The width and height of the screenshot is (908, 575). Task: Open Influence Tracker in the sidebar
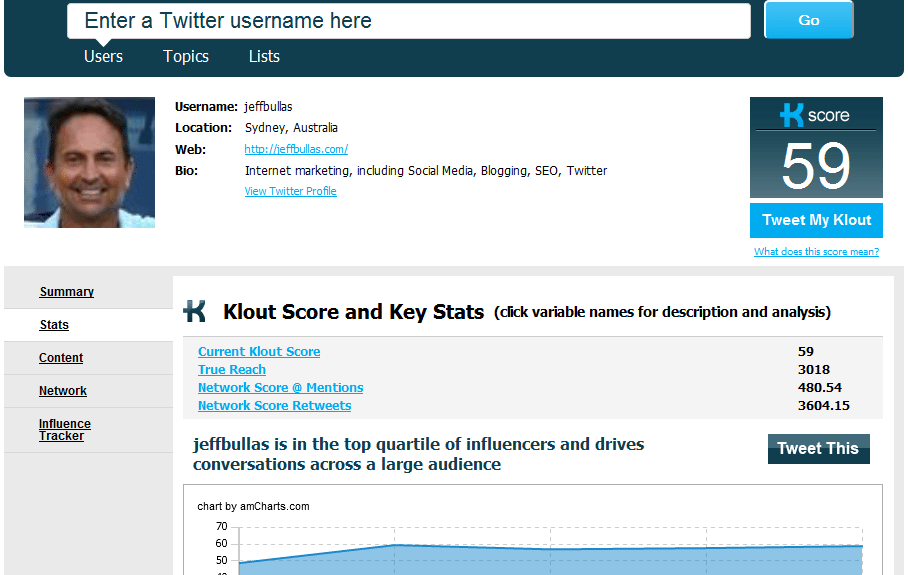click(x=65, y=430)
